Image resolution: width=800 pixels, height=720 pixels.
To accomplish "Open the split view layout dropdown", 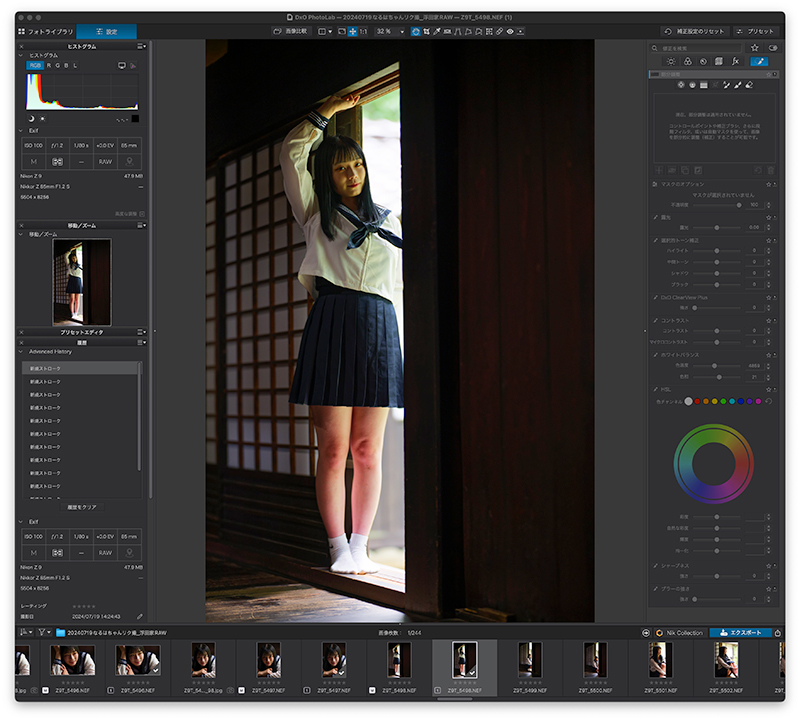I will pos(325,32).
